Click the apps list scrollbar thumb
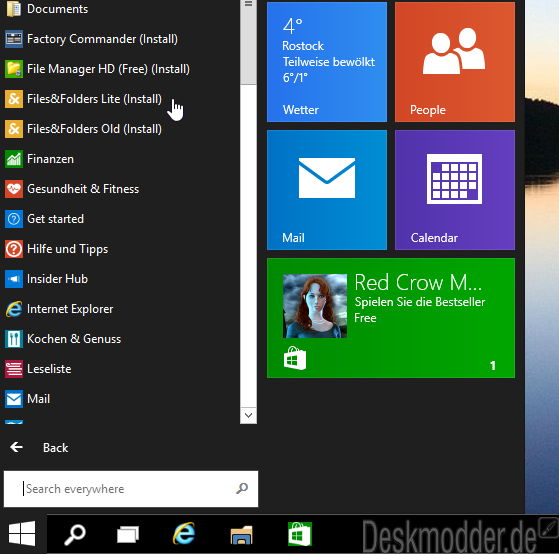 click(x=248, y=42)
